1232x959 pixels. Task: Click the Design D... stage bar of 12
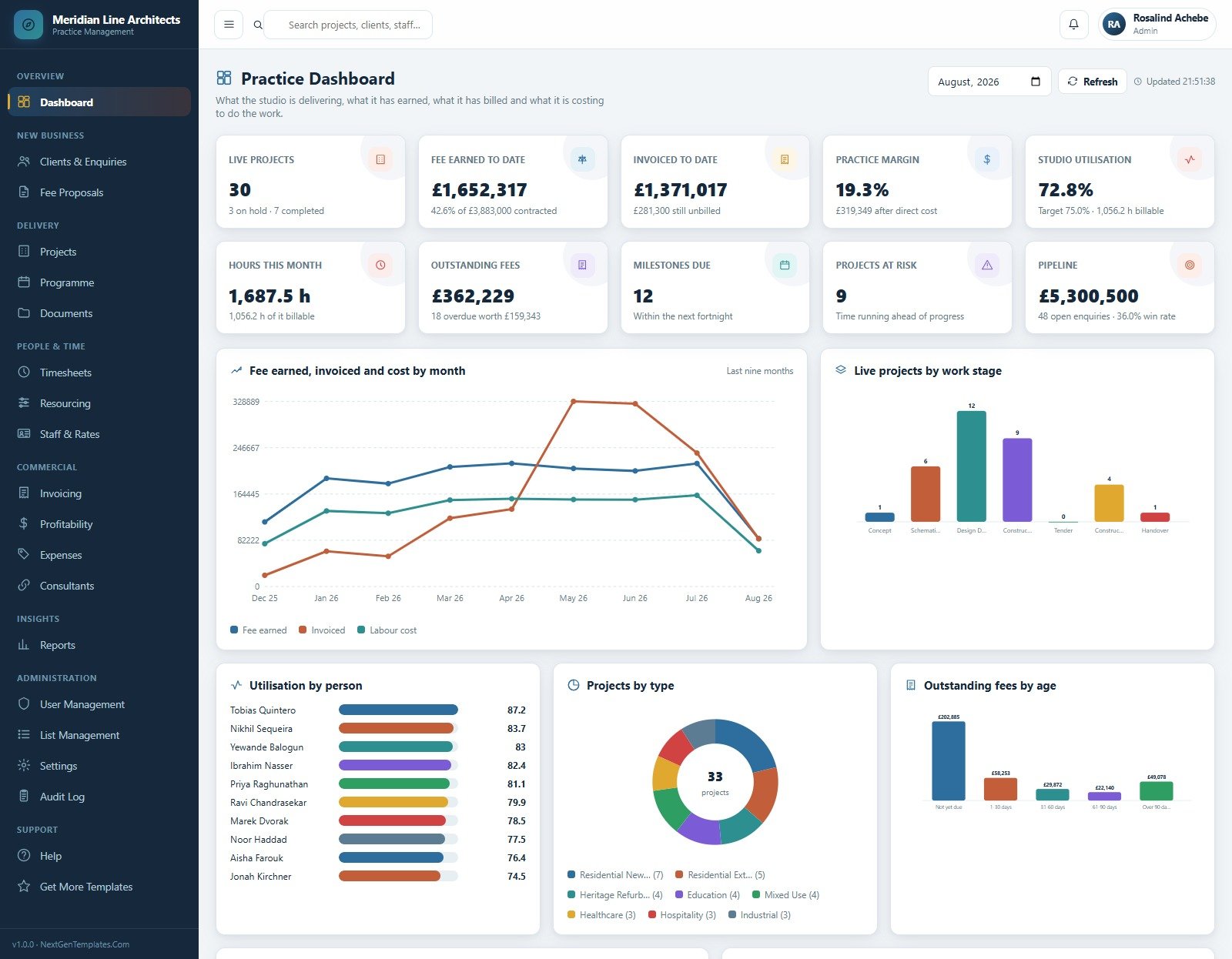click(x=971, y=466)
